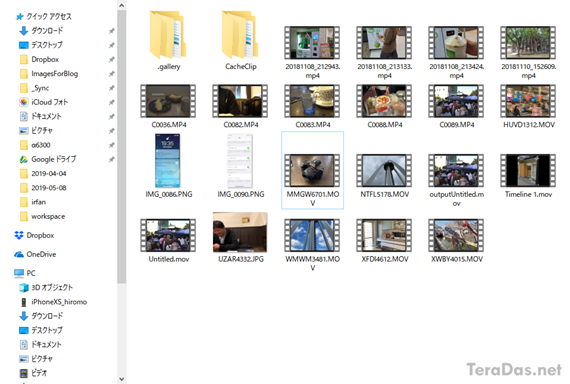This screenshot has height=384, width=570.
Task: Open デスクトップ under PC
Action: coord(41,330)
